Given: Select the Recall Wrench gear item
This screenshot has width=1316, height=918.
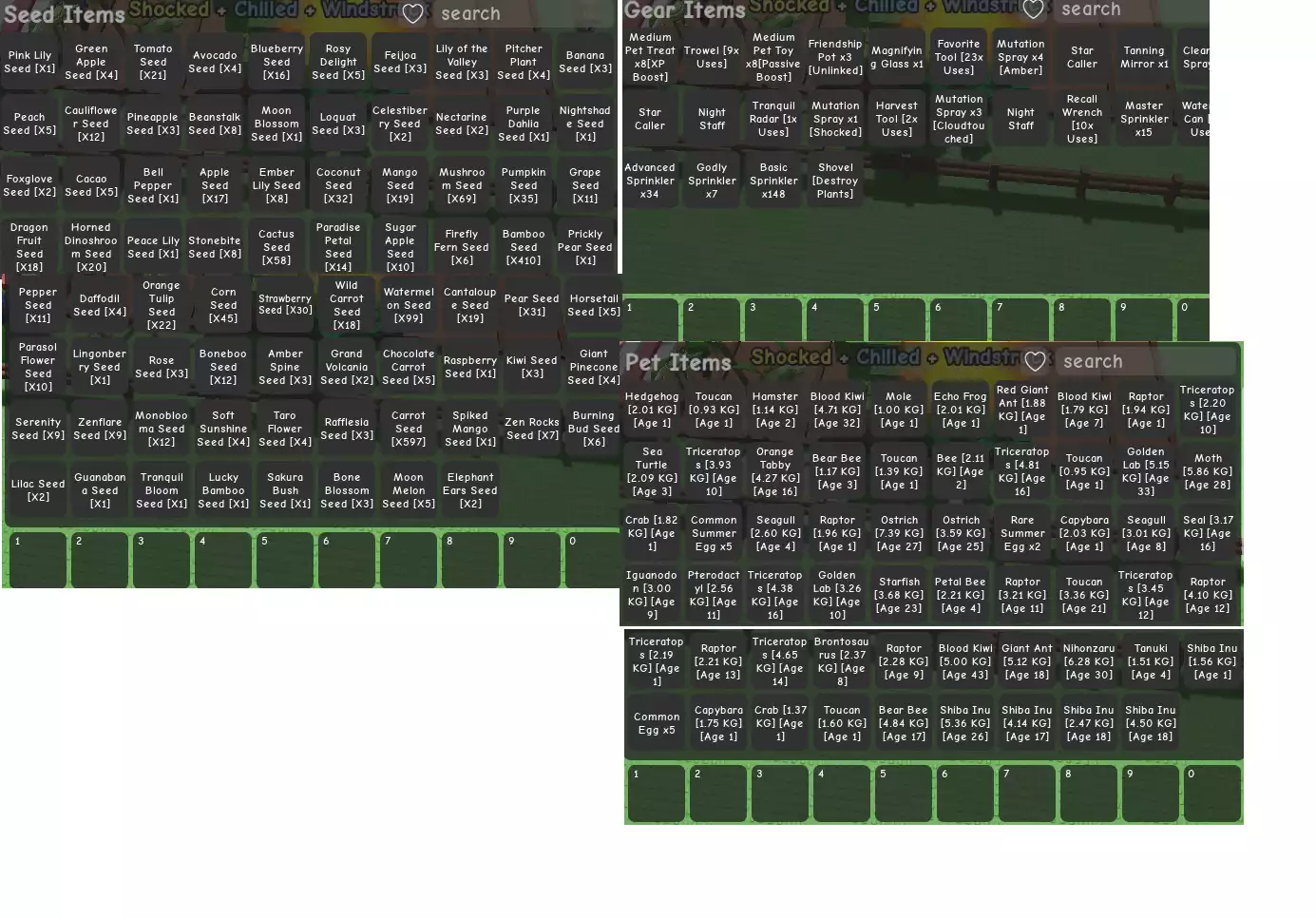Looking at the screenshot, I should (x=1082, y=119).
